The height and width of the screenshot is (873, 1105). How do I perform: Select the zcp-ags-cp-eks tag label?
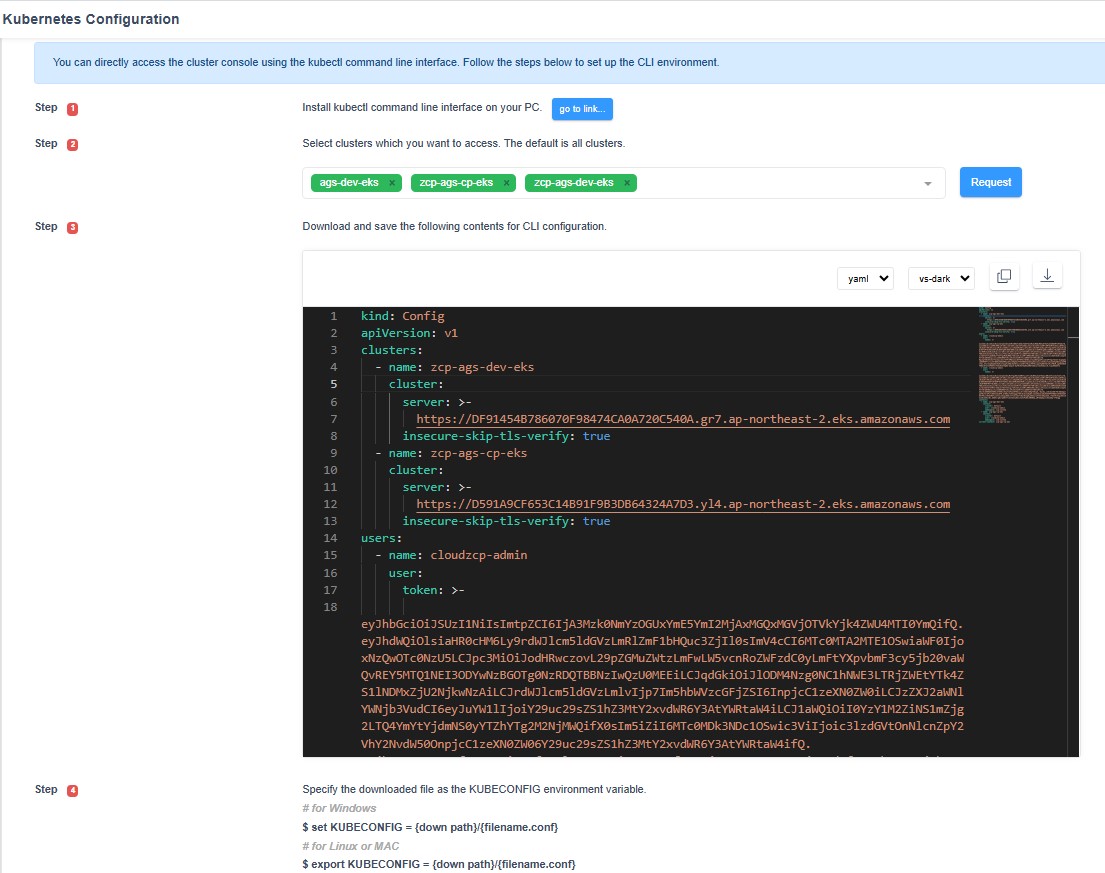click(x=456, y=182)
